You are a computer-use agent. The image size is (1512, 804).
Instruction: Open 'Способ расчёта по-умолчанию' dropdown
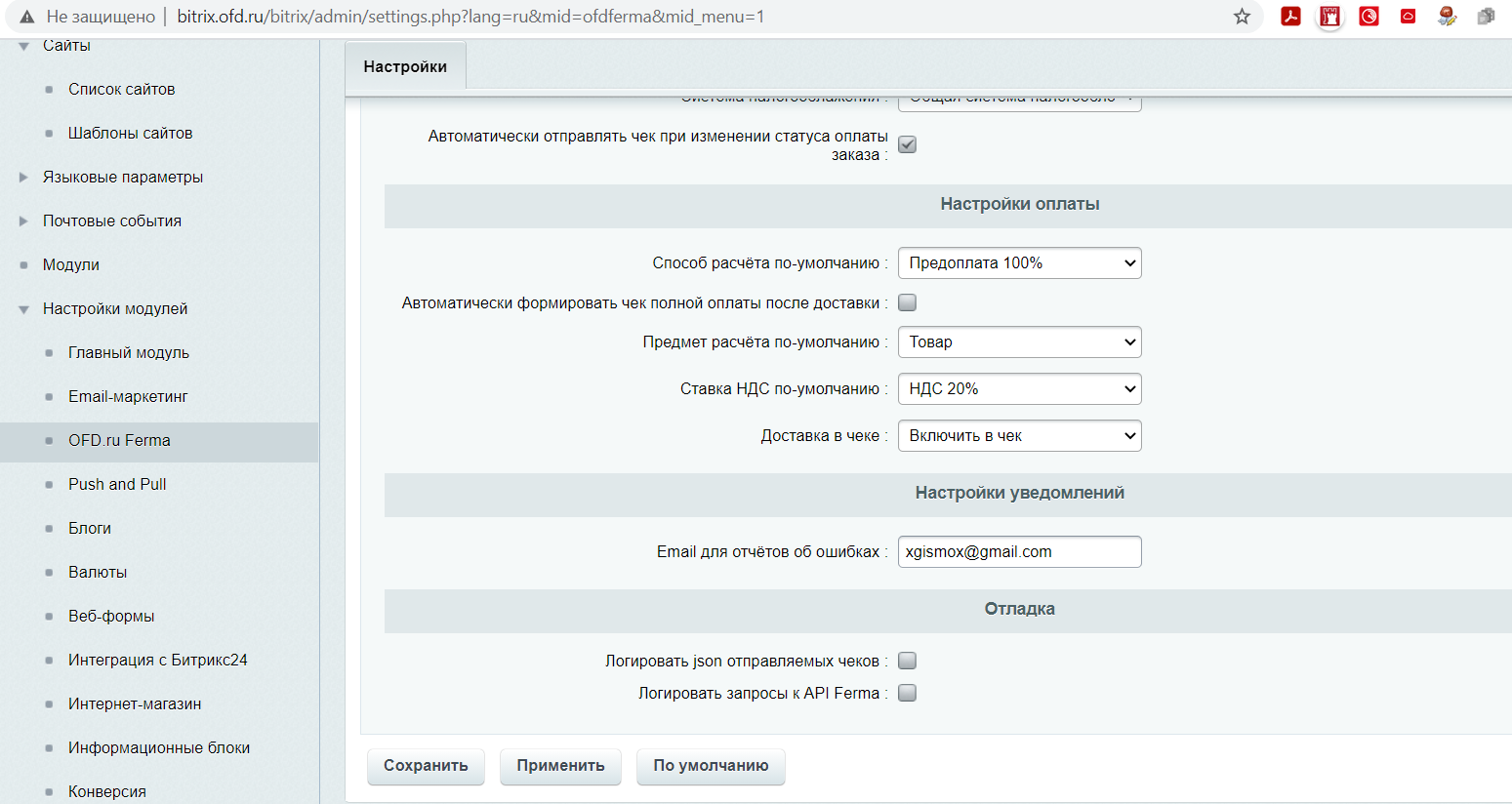coord(1019,263)
